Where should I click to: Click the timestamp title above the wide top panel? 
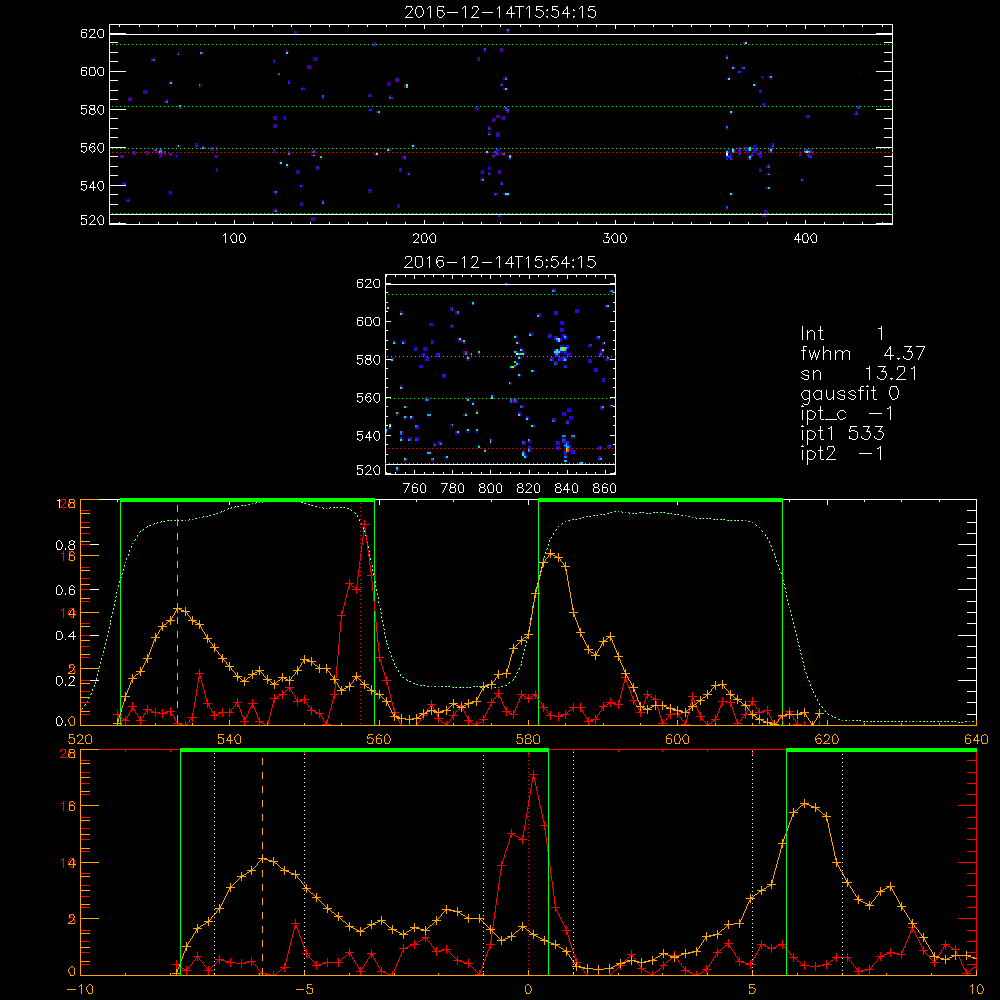[500, 12]
